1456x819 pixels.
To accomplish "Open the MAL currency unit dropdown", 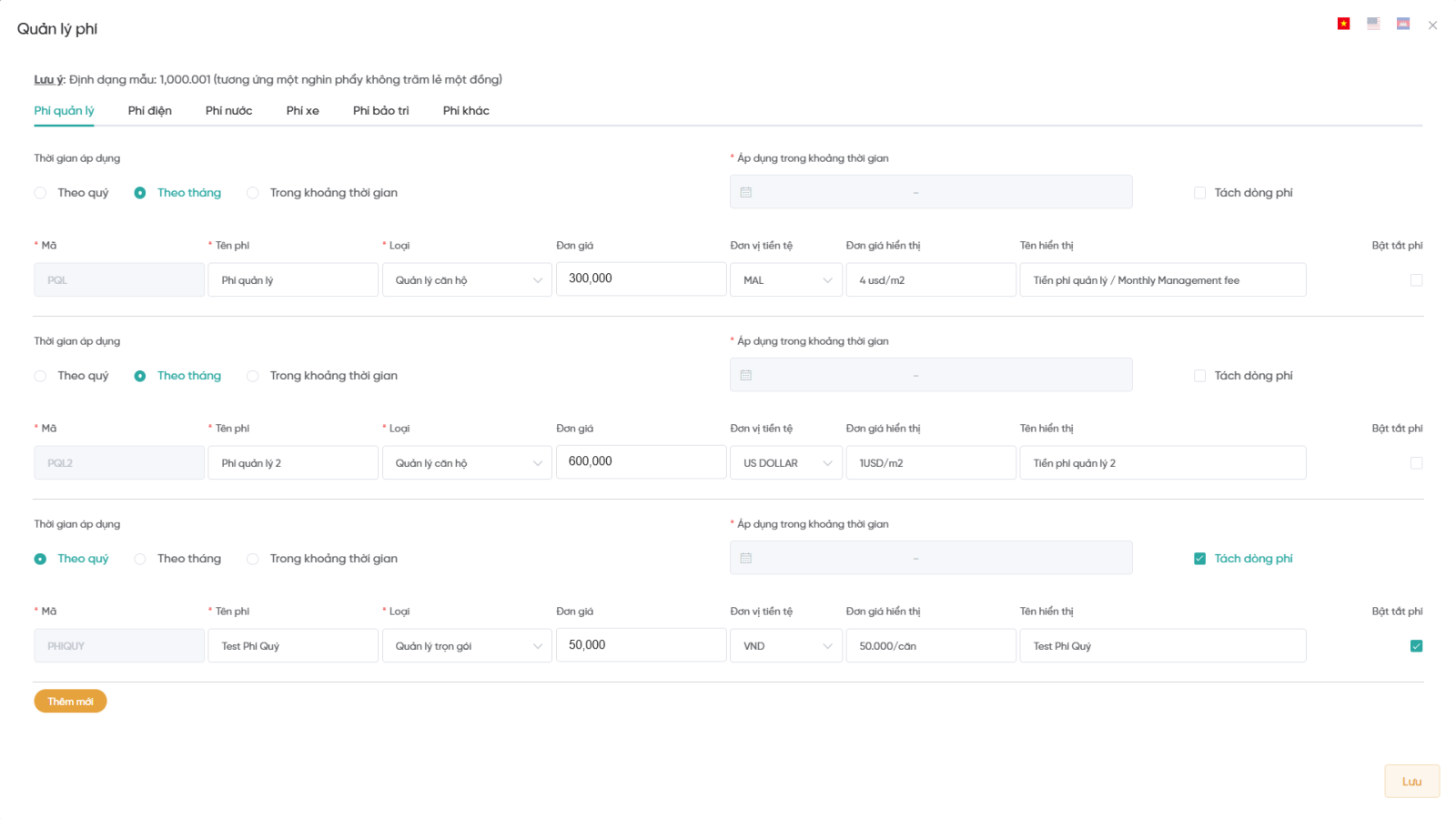I will (x=785, y=280).
